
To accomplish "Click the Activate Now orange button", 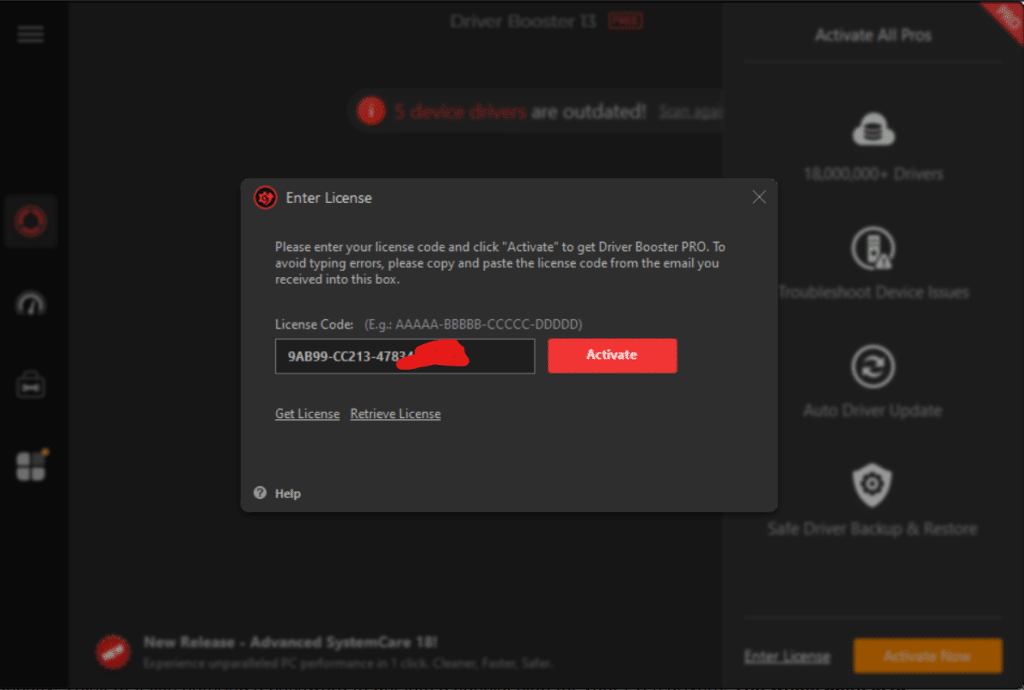I will (928, 655).
